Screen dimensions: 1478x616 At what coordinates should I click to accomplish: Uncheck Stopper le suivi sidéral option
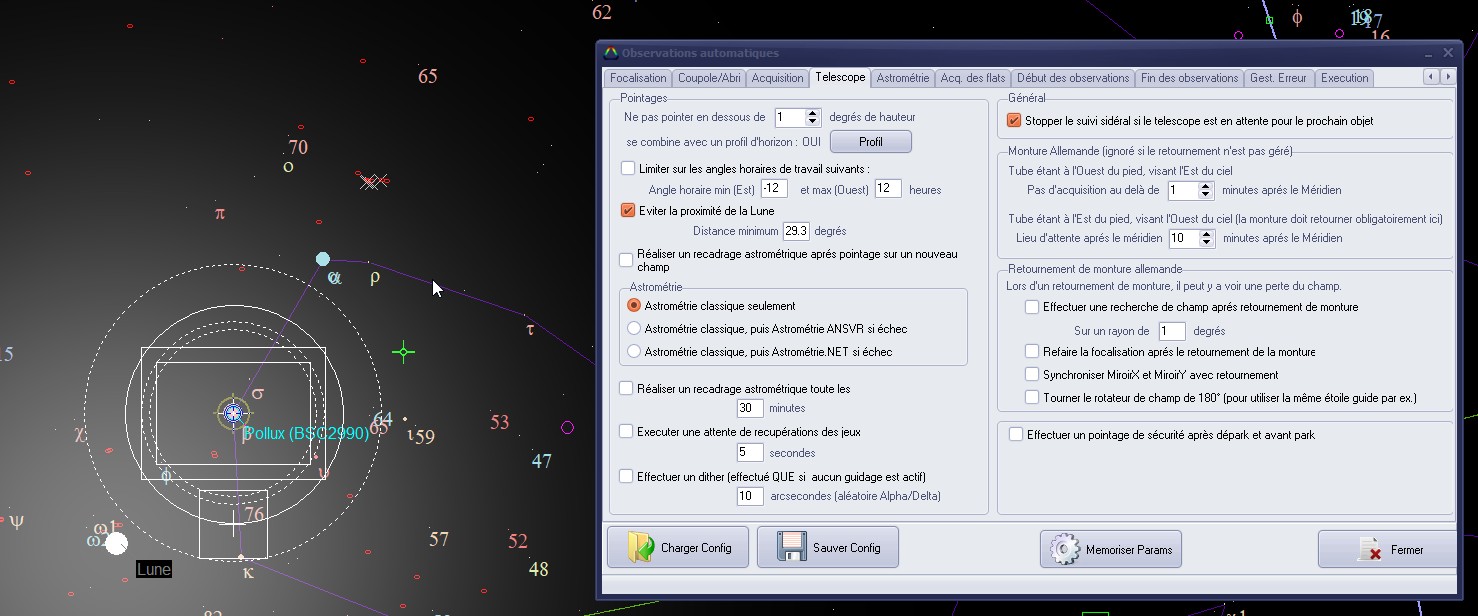[1015, 121]
